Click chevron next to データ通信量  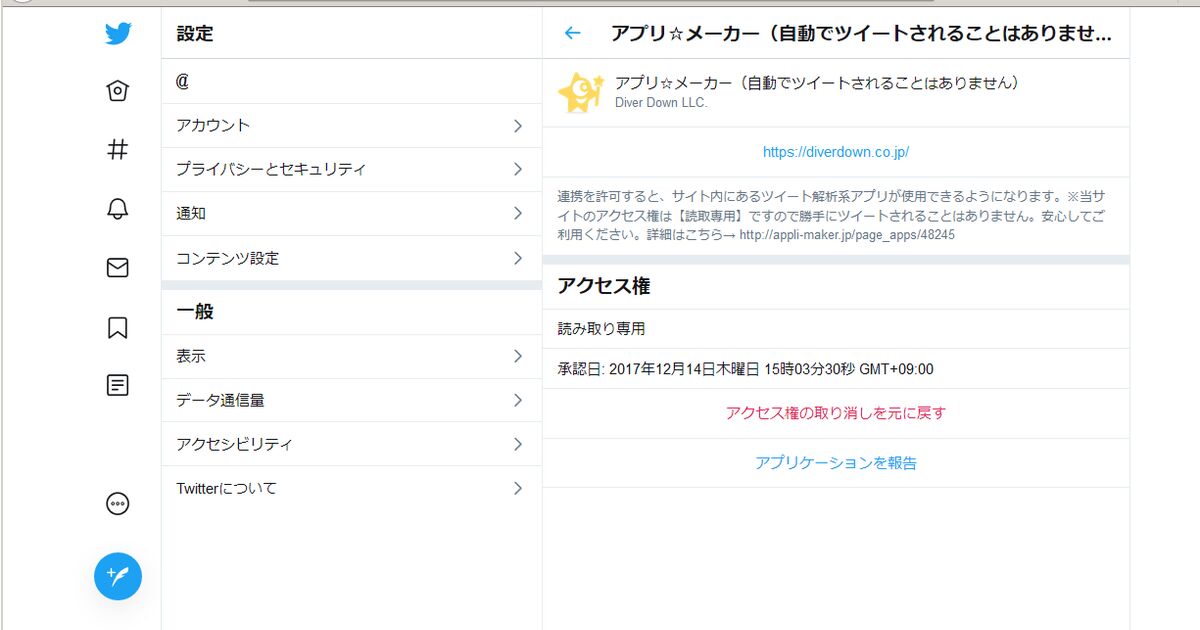tap(518, 400)
